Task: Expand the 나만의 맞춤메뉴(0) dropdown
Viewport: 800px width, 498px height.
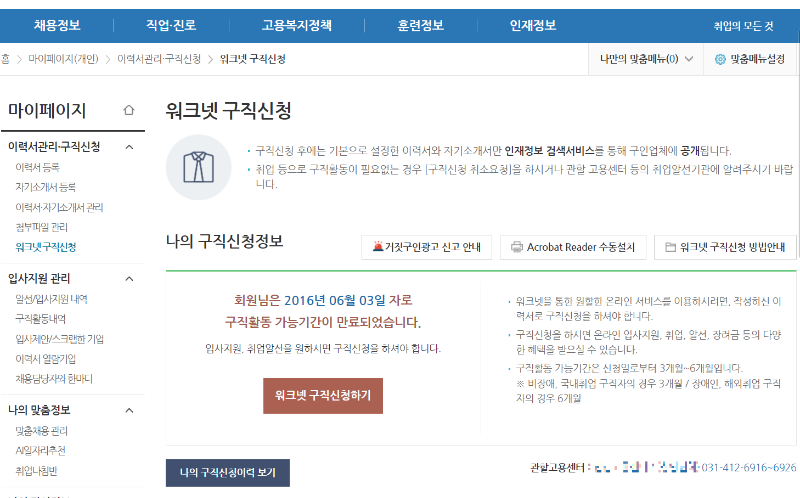Action: [646, 59]
